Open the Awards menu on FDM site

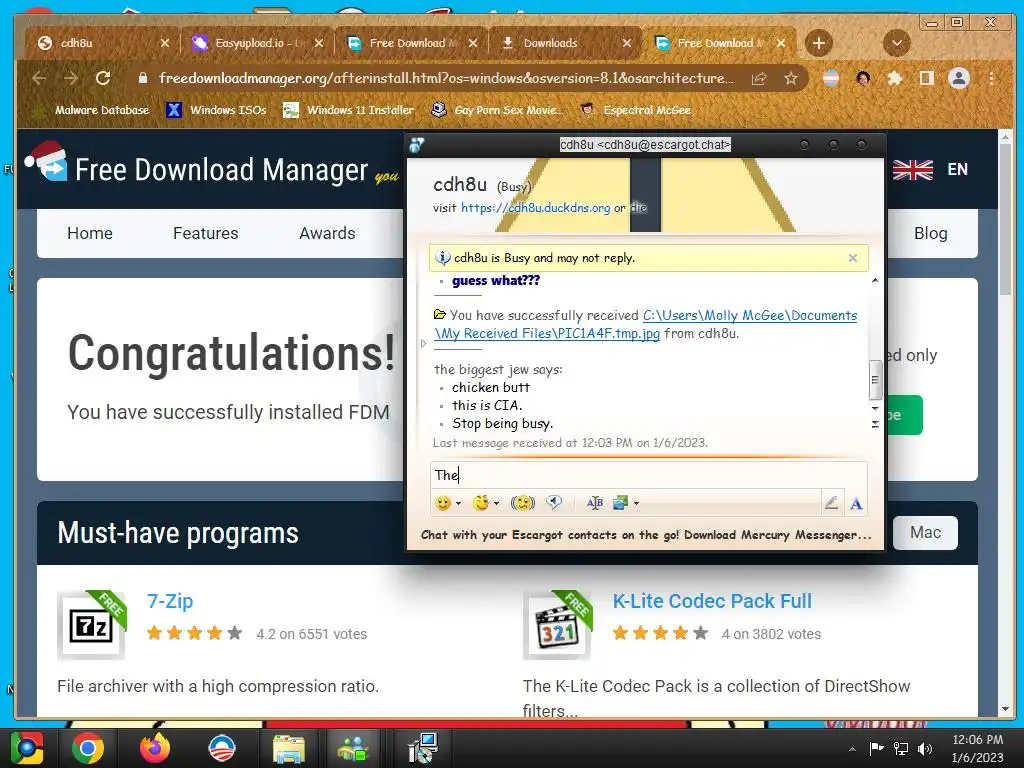327,233
